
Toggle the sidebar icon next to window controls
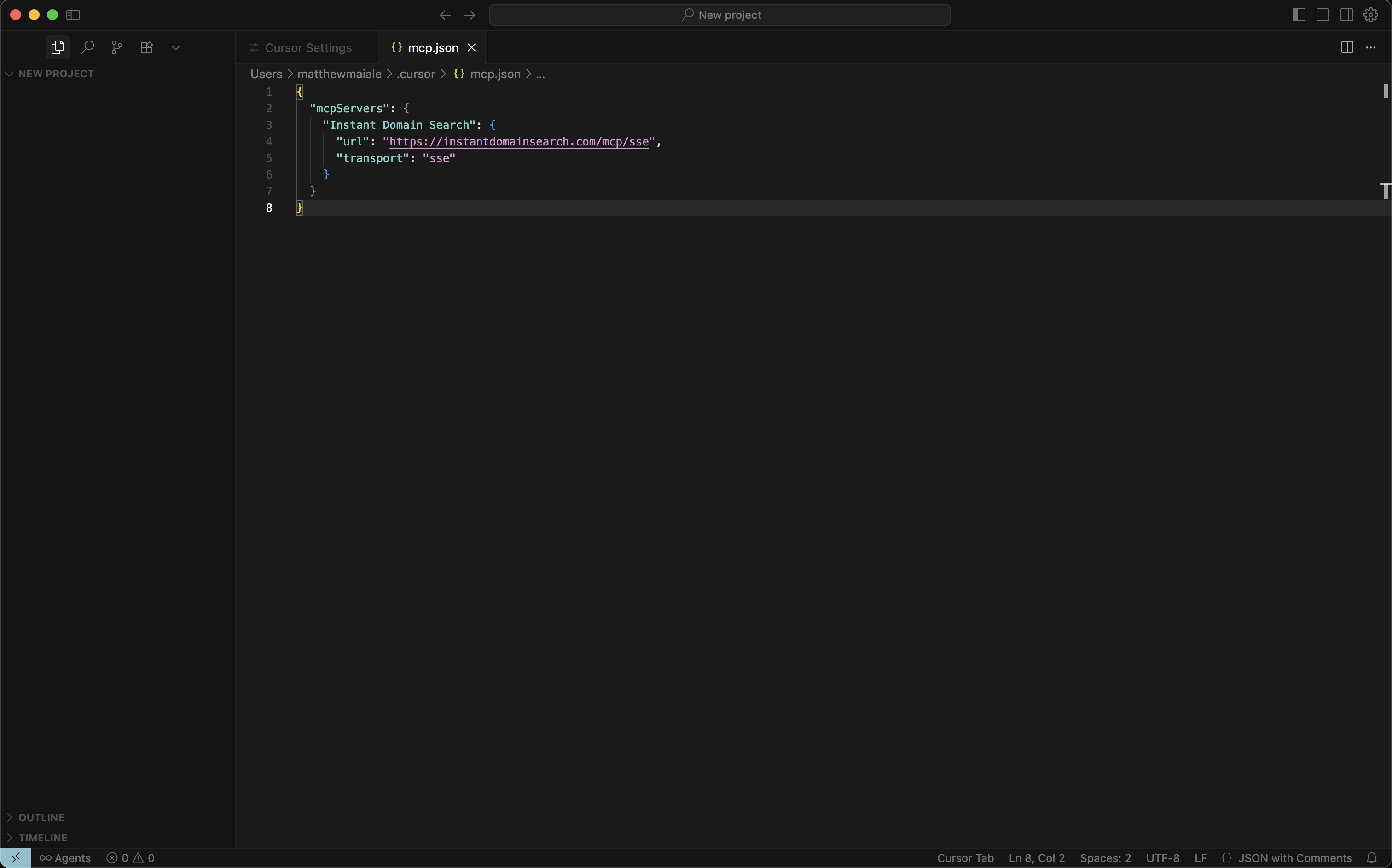73,15
